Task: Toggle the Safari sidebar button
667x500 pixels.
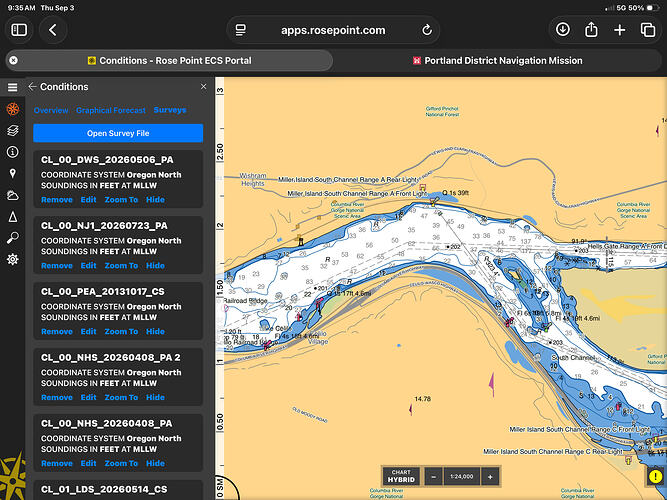Action: tap(19, 30)
